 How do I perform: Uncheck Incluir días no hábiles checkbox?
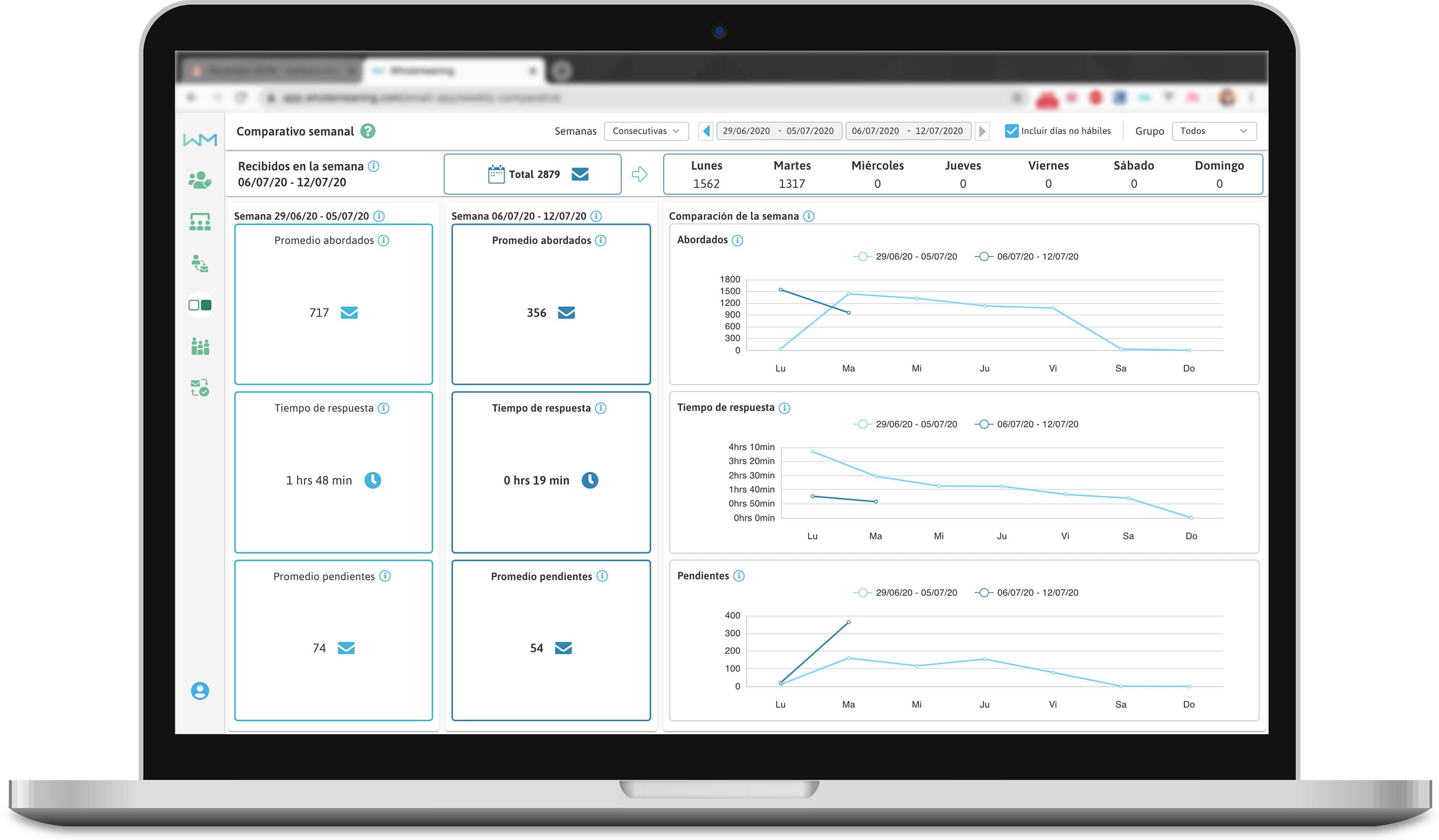[x=1011, y=131]
